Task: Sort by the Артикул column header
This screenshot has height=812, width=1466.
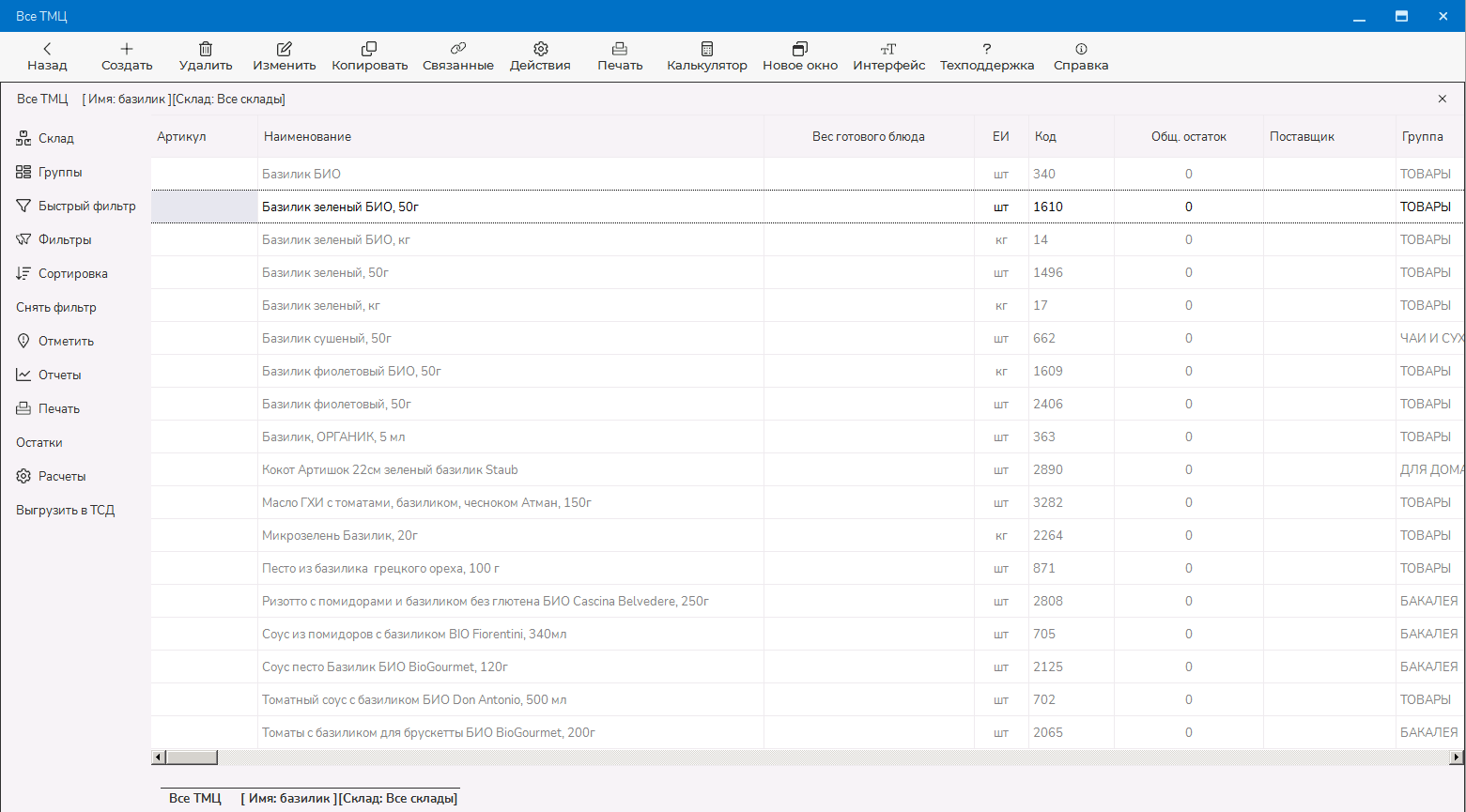Action: tap(205, 136)
